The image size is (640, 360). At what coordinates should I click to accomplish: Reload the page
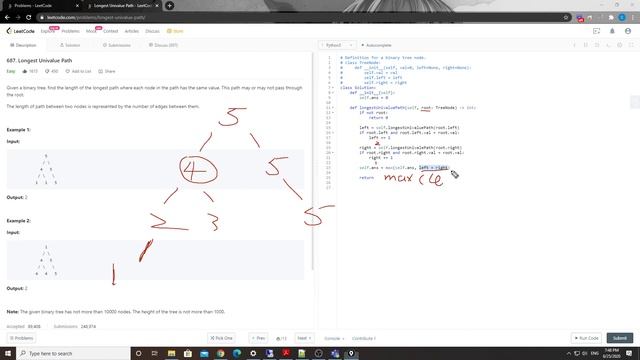click(29, 18)
